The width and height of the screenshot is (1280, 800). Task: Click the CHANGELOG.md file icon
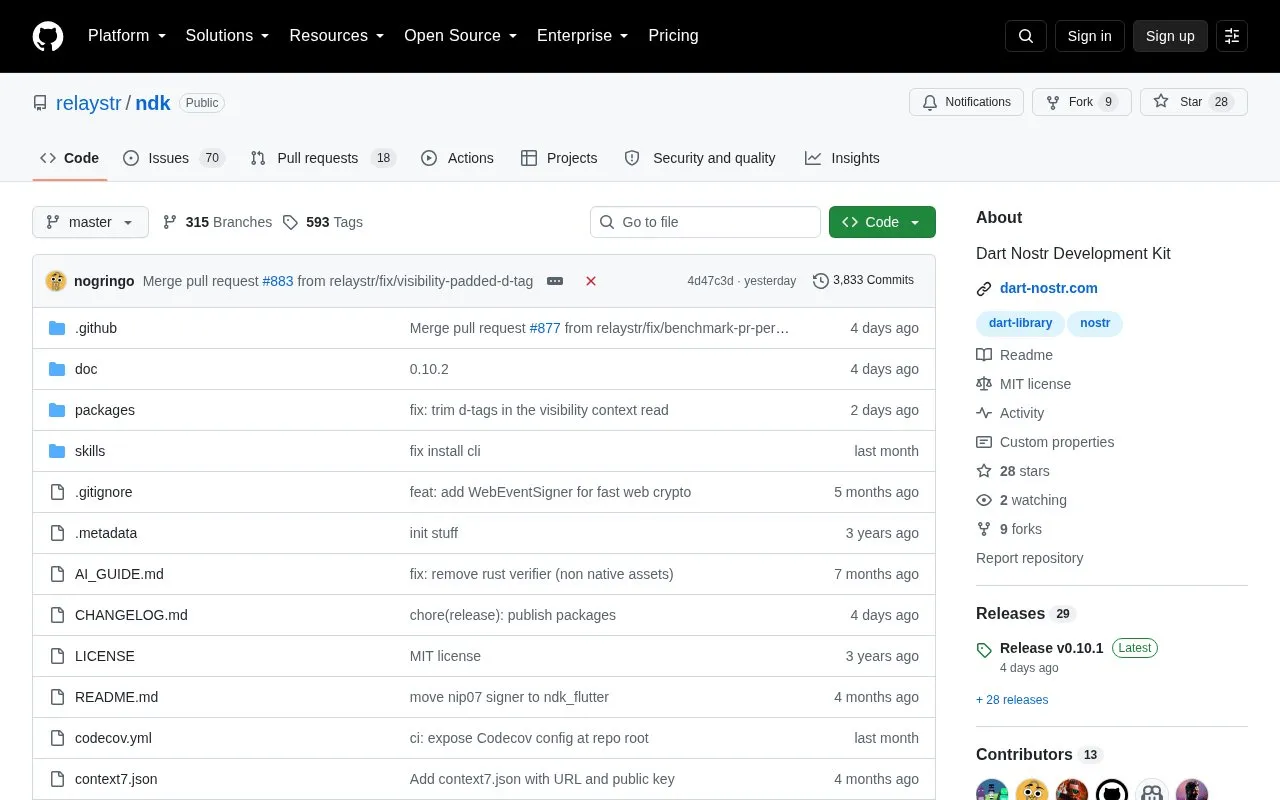[x=57, y=615]
